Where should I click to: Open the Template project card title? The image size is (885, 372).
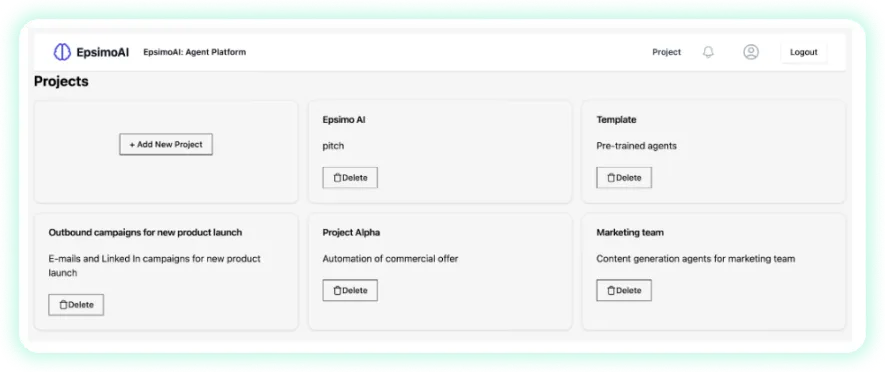pyautogui.click(x=616, y=120)
